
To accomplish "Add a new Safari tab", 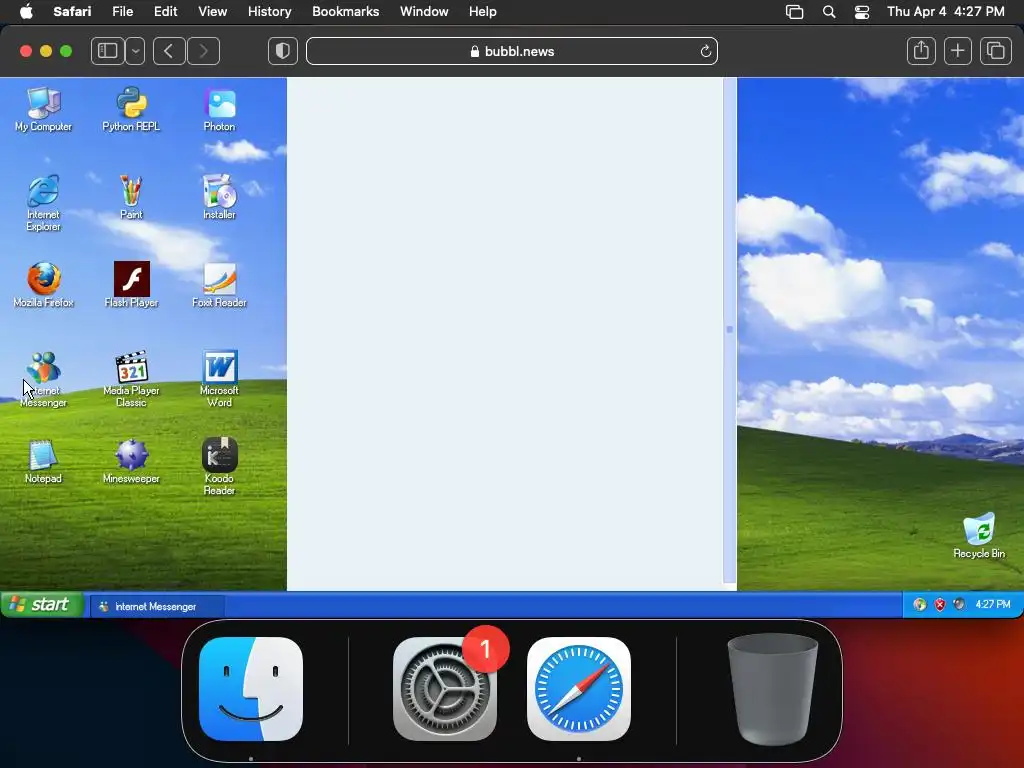I will [x=957, y=51].
